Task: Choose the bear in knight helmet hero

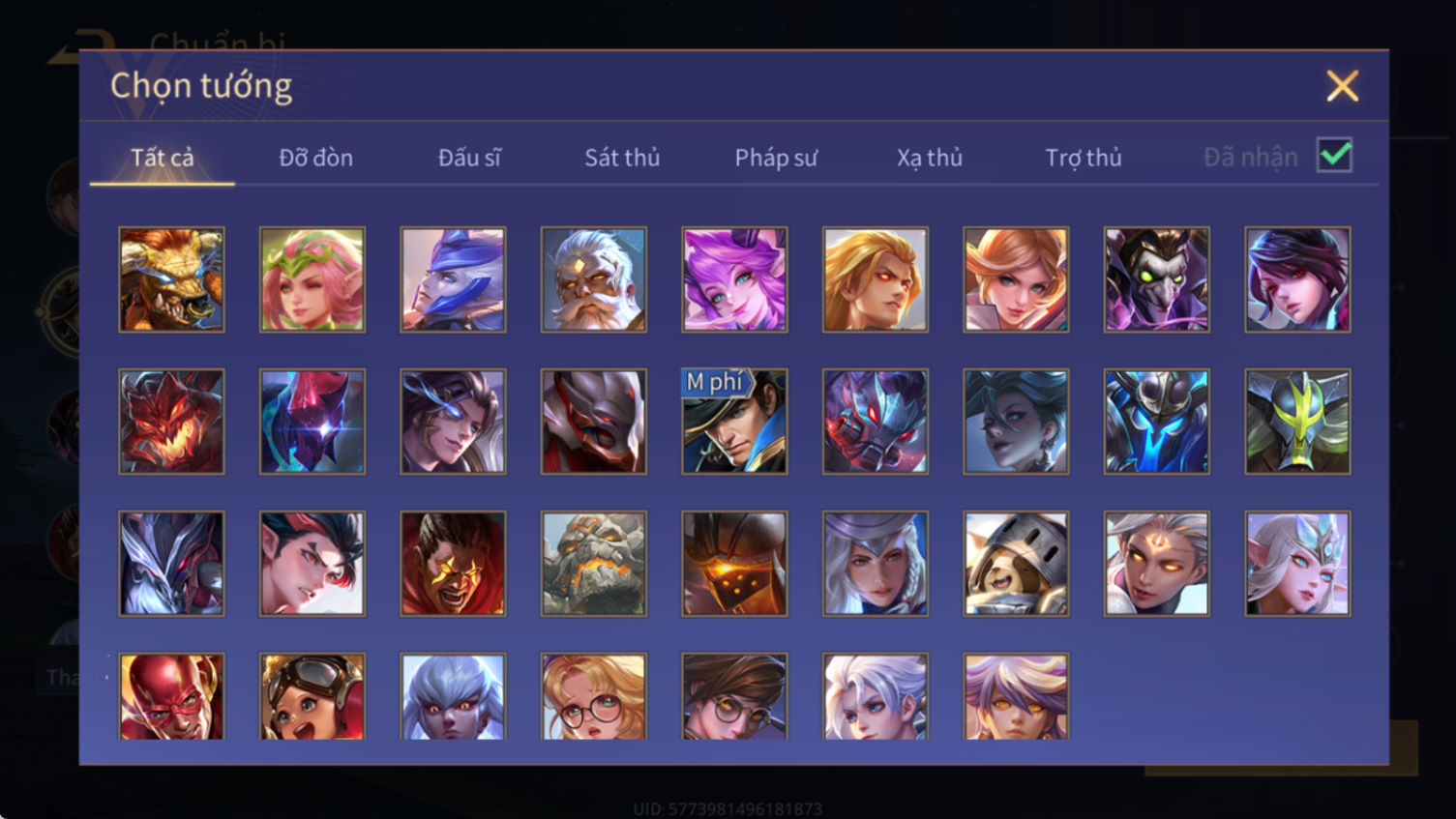Action: tap(1016, 564)
